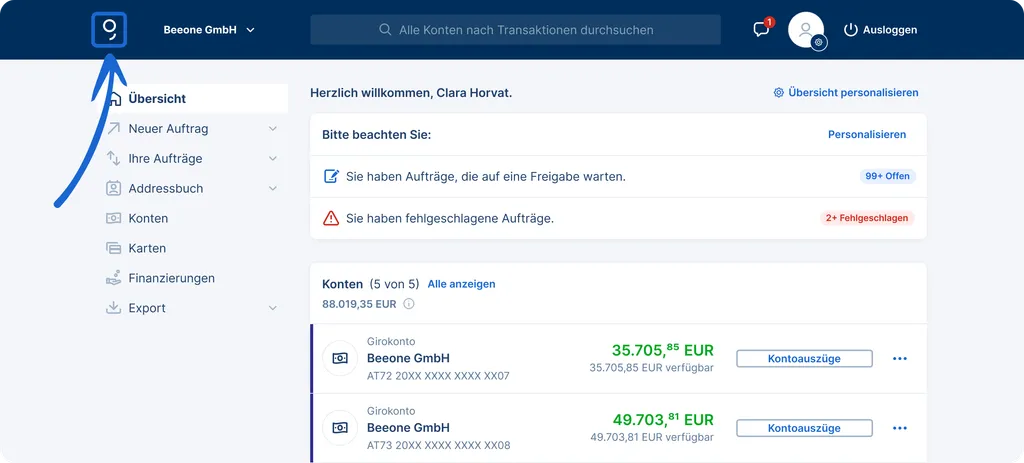Expand the Export submenu chevron
The height and width of the screenshot is (463, 1024).
pos(273,308)
